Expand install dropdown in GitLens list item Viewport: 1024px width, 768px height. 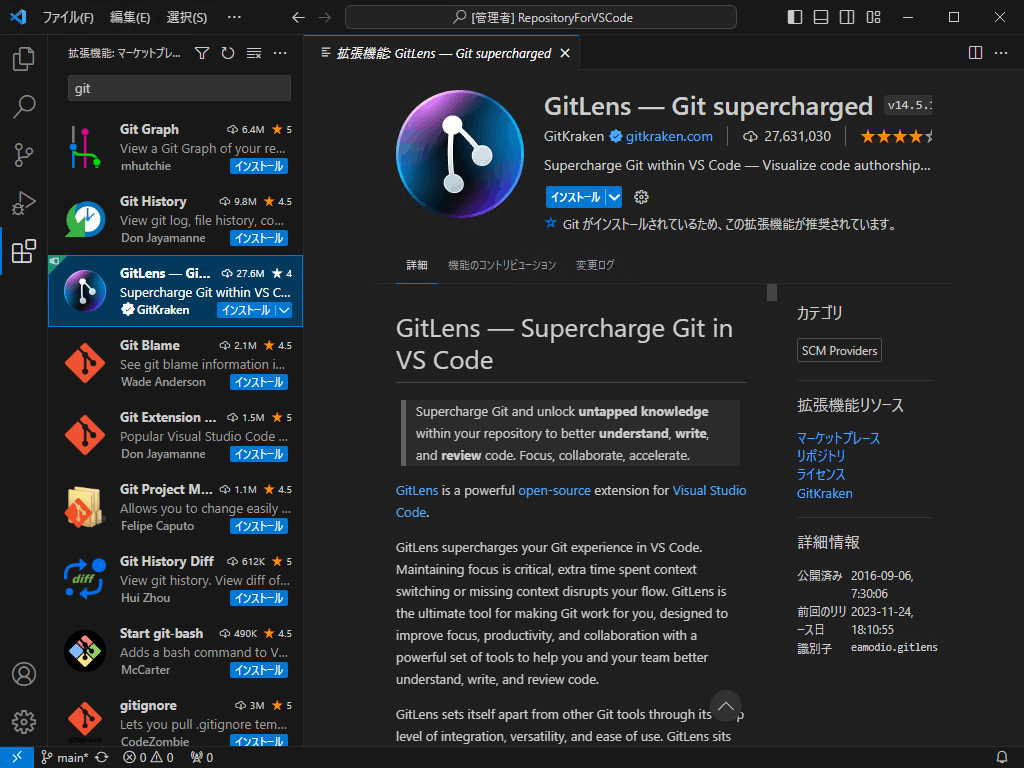(x=284, y=310)
